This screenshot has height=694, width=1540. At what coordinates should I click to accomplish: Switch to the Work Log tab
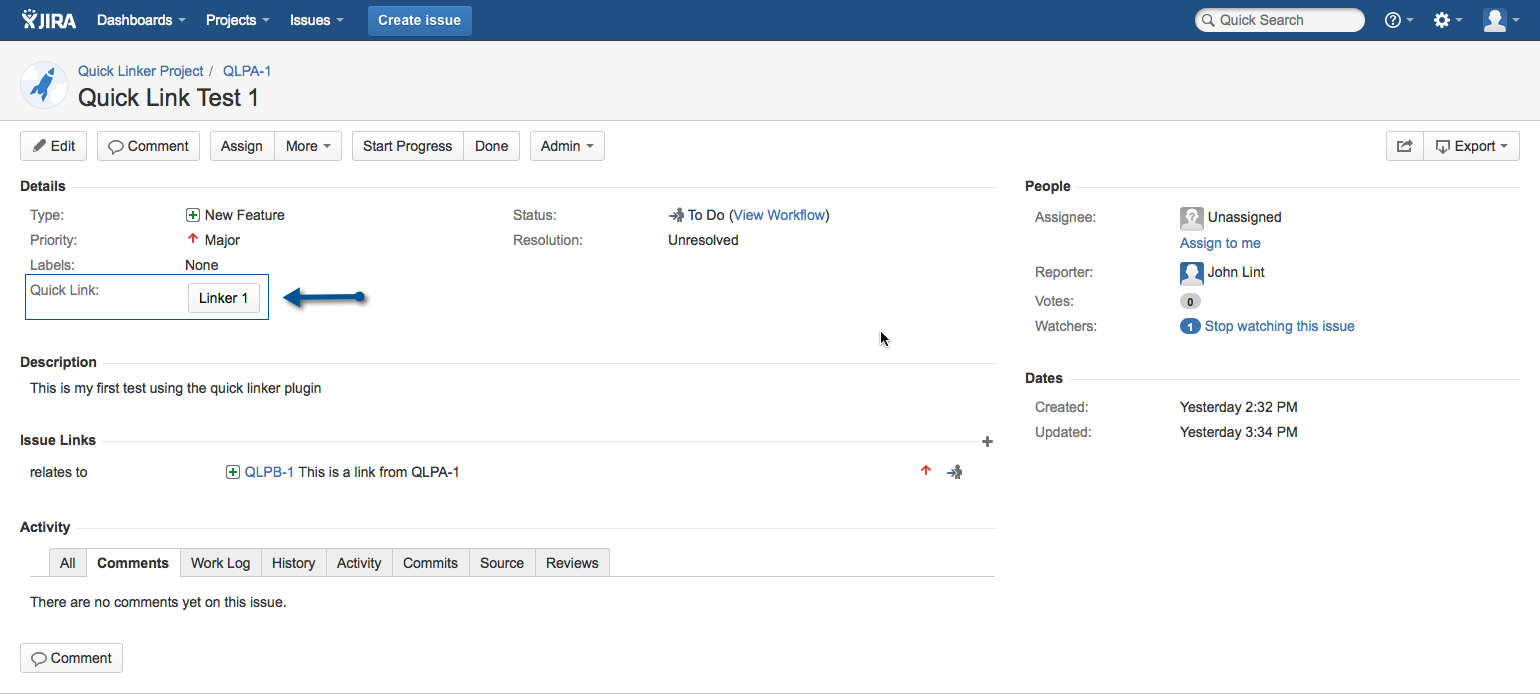tap(220, 563)
